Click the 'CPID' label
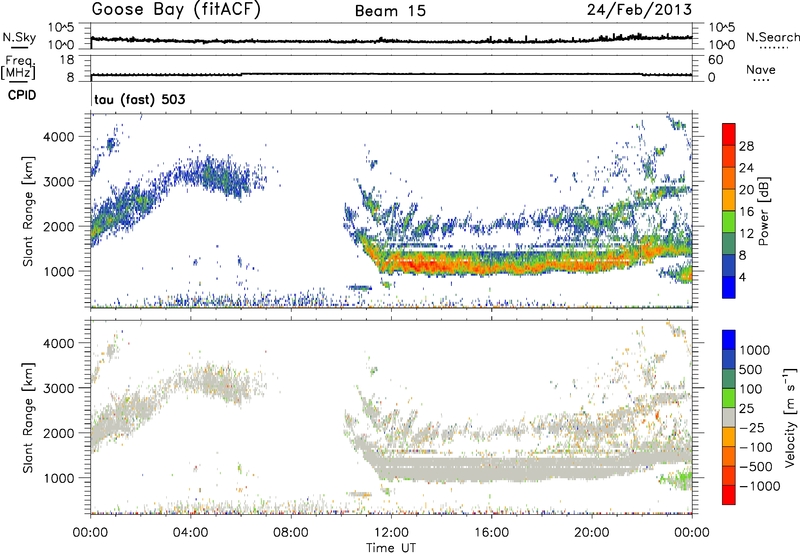800x554 pixels. [x=22, y=95]
